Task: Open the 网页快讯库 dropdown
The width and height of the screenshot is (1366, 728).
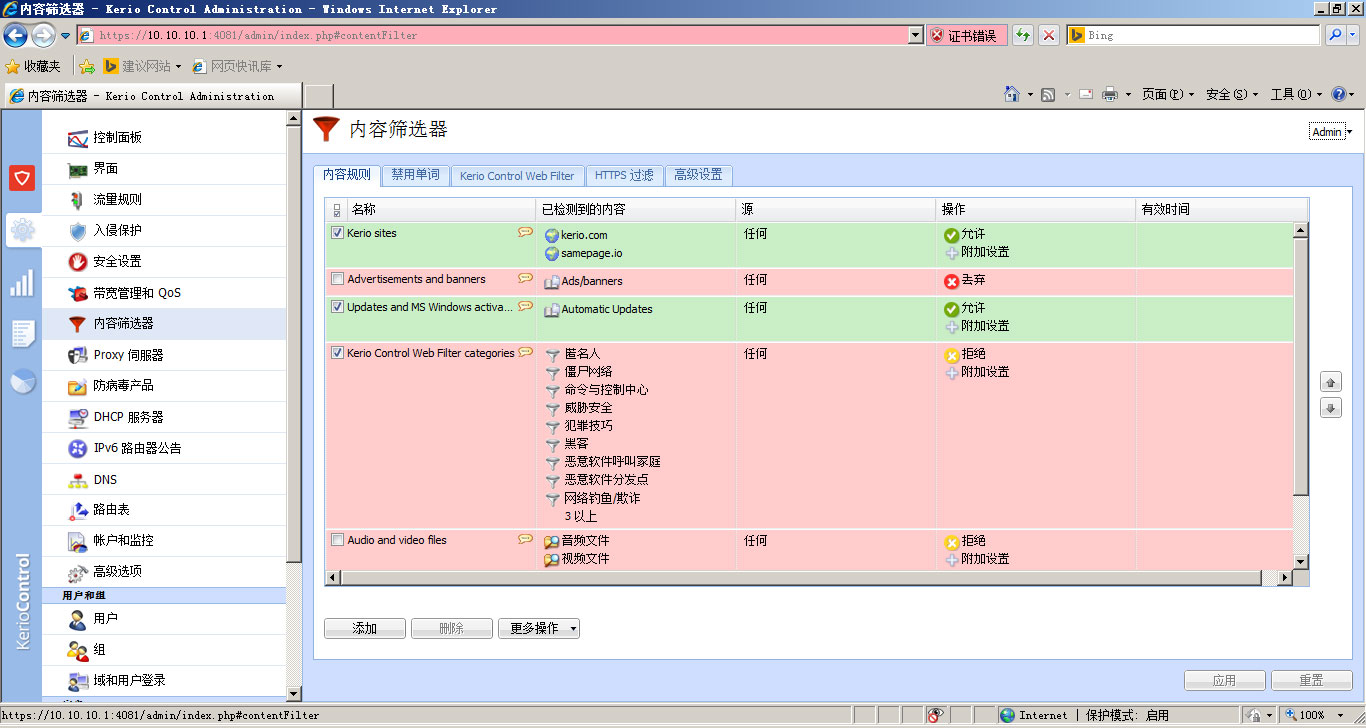Action: point(237,66)
